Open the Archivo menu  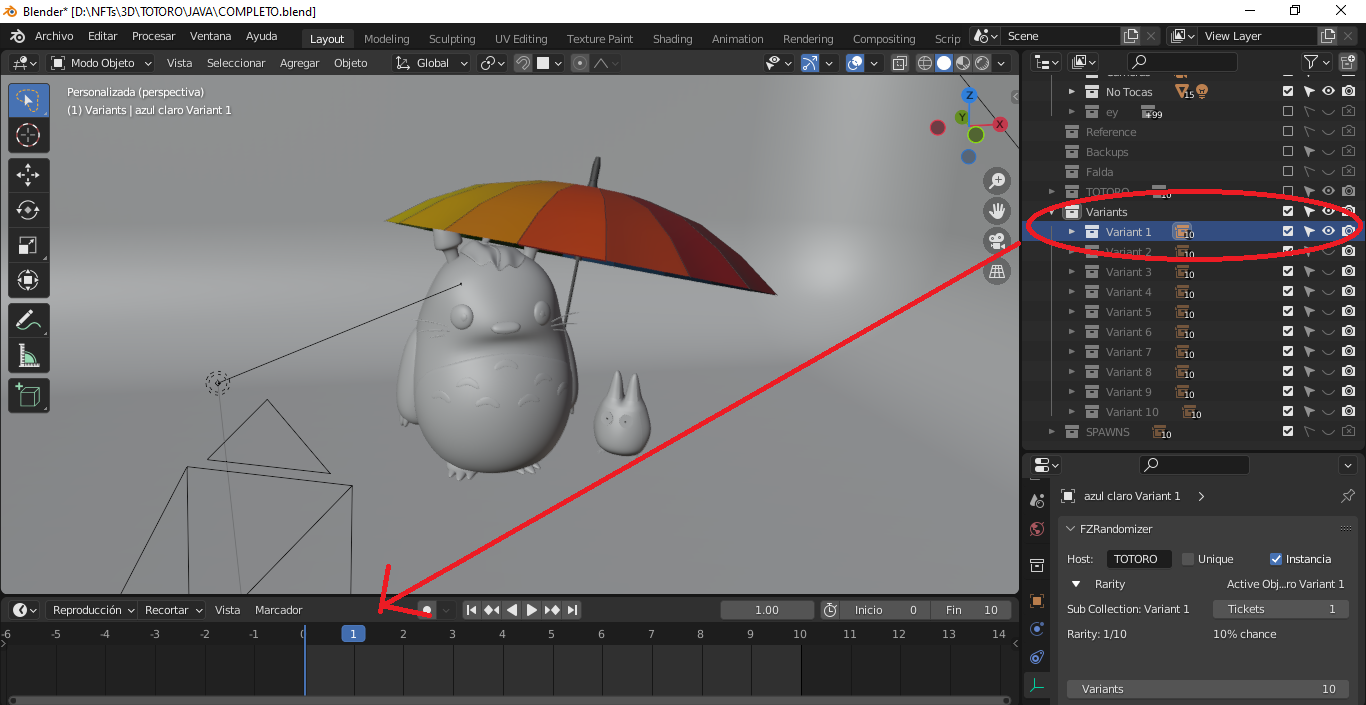[x=54, y=36]
